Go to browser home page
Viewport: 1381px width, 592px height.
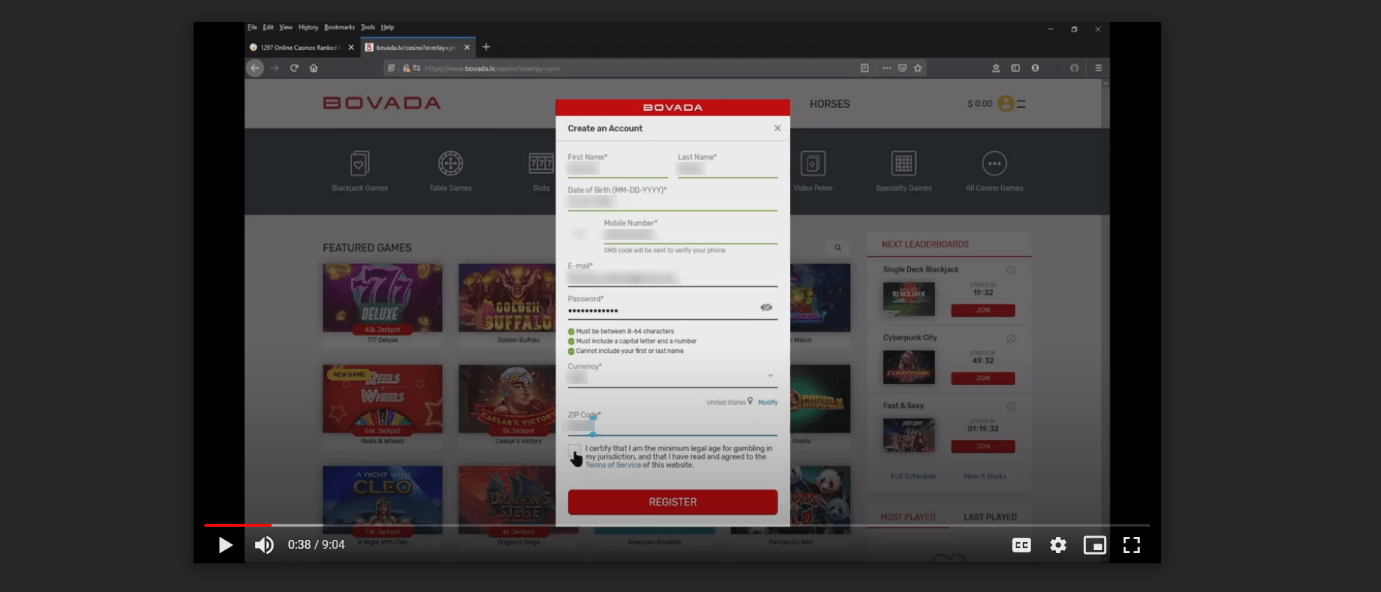click(x=314, y=68)
